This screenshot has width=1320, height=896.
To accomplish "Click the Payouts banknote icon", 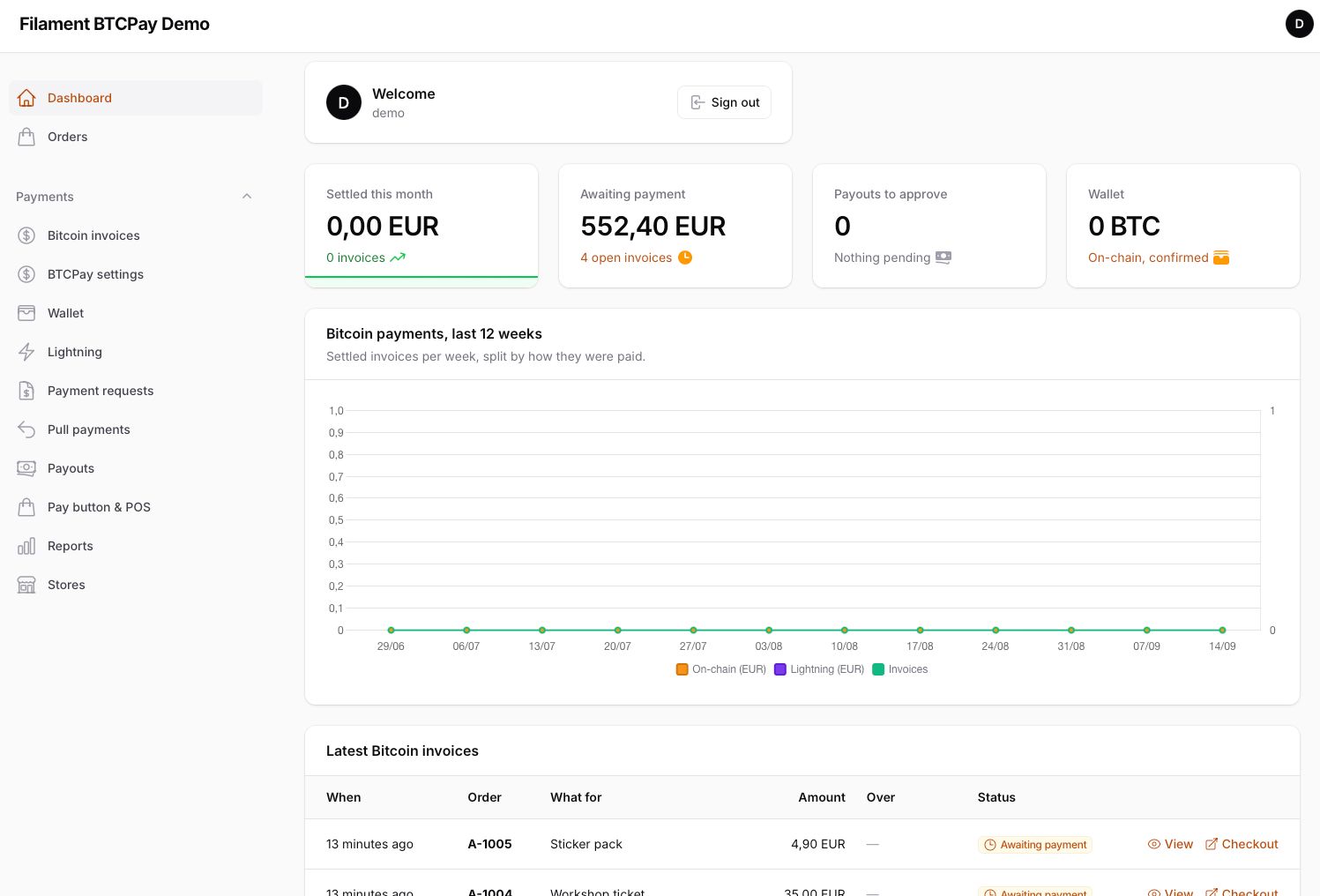I will (x=26, y=468).
